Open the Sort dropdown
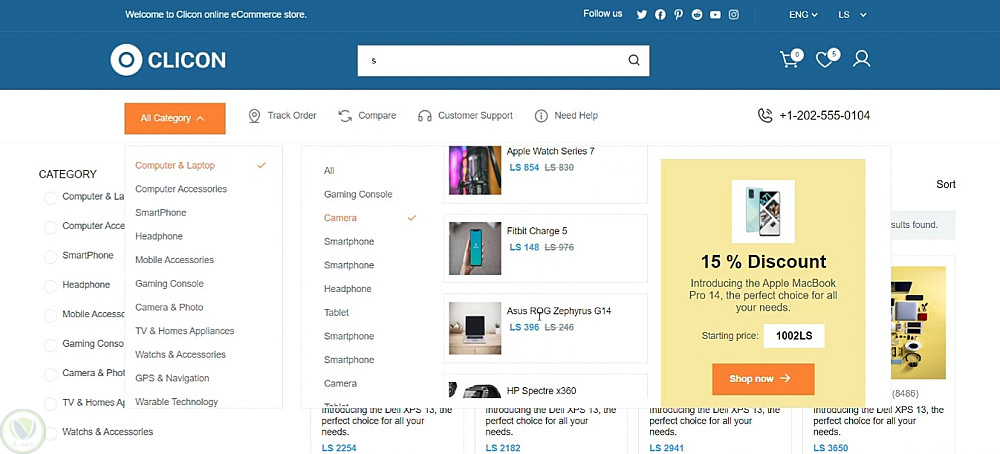Image resolution: width=1000 pixels, height=454 pixels. (946, 184)
